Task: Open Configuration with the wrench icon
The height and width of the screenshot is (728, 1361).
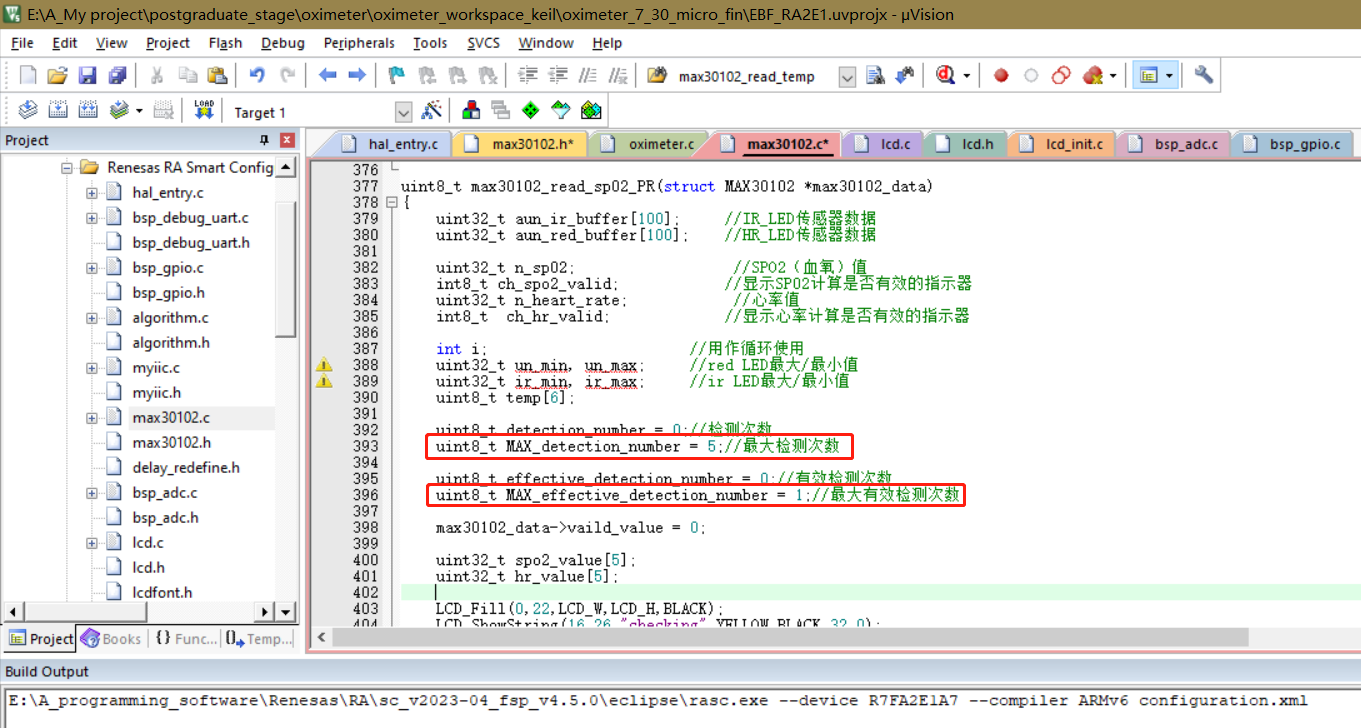Action: tap(1204, 76)
